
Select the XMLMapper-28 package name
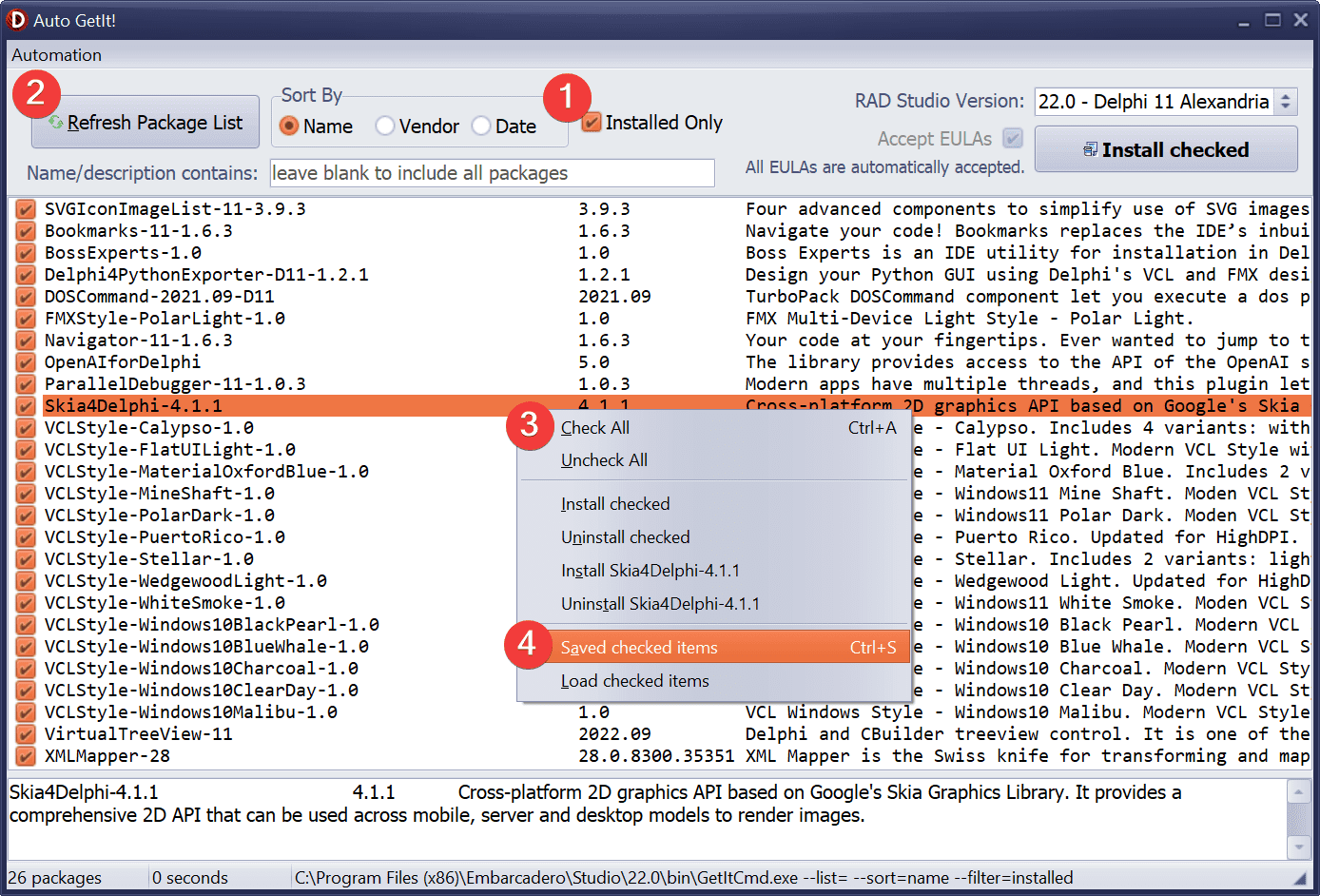(x=107, y=756)
